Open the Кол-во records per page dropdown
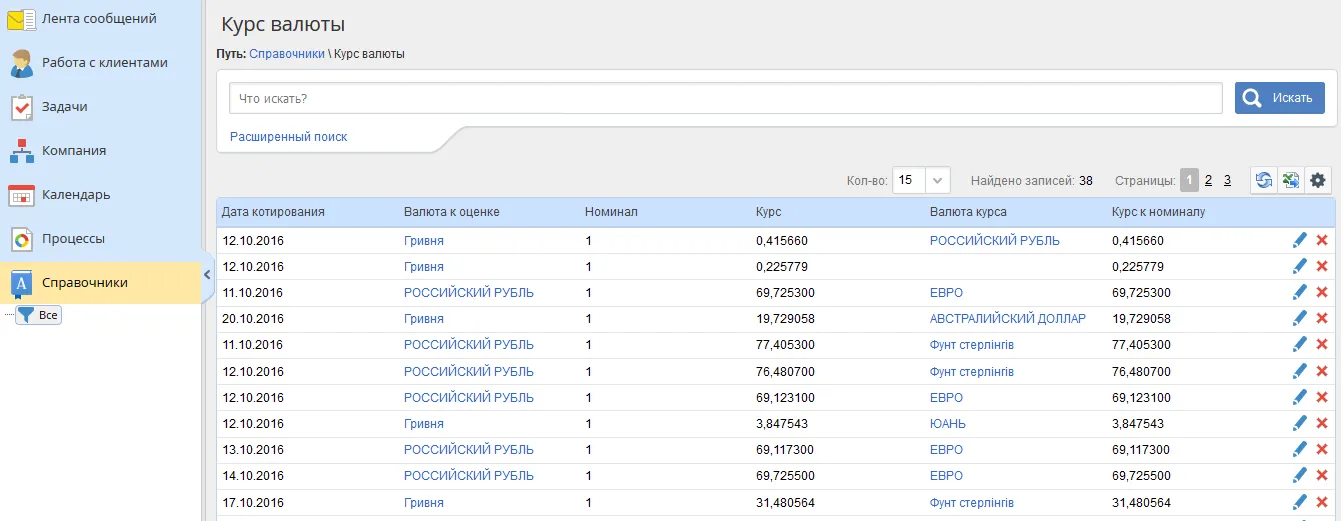The image size is (1341, 521). click(937, 181)
